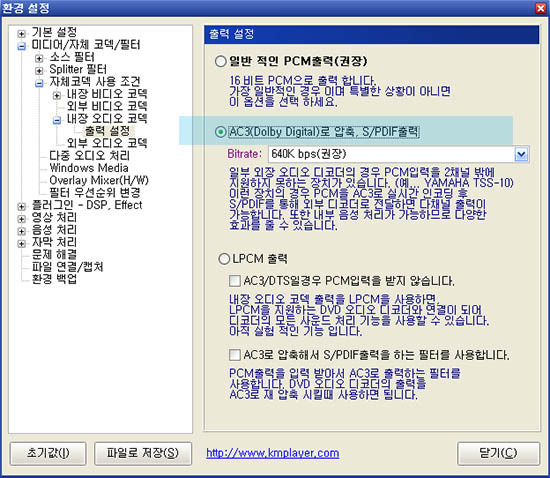Screen dimensions: 550x478
Task: Close the 환경 설정 window
Action: [541, 8]
